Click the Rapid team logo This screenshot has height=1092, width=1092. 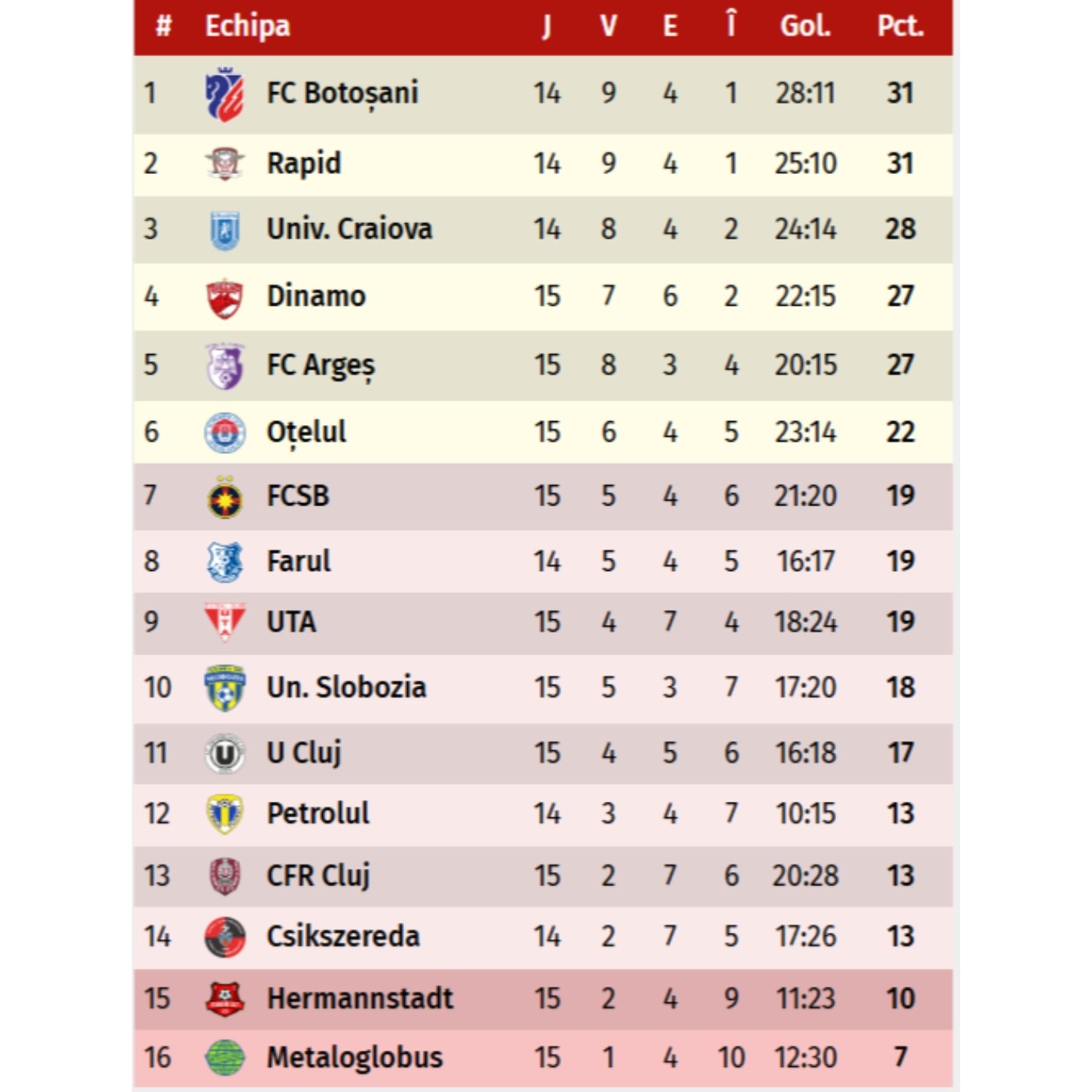[x=225, y=164]
